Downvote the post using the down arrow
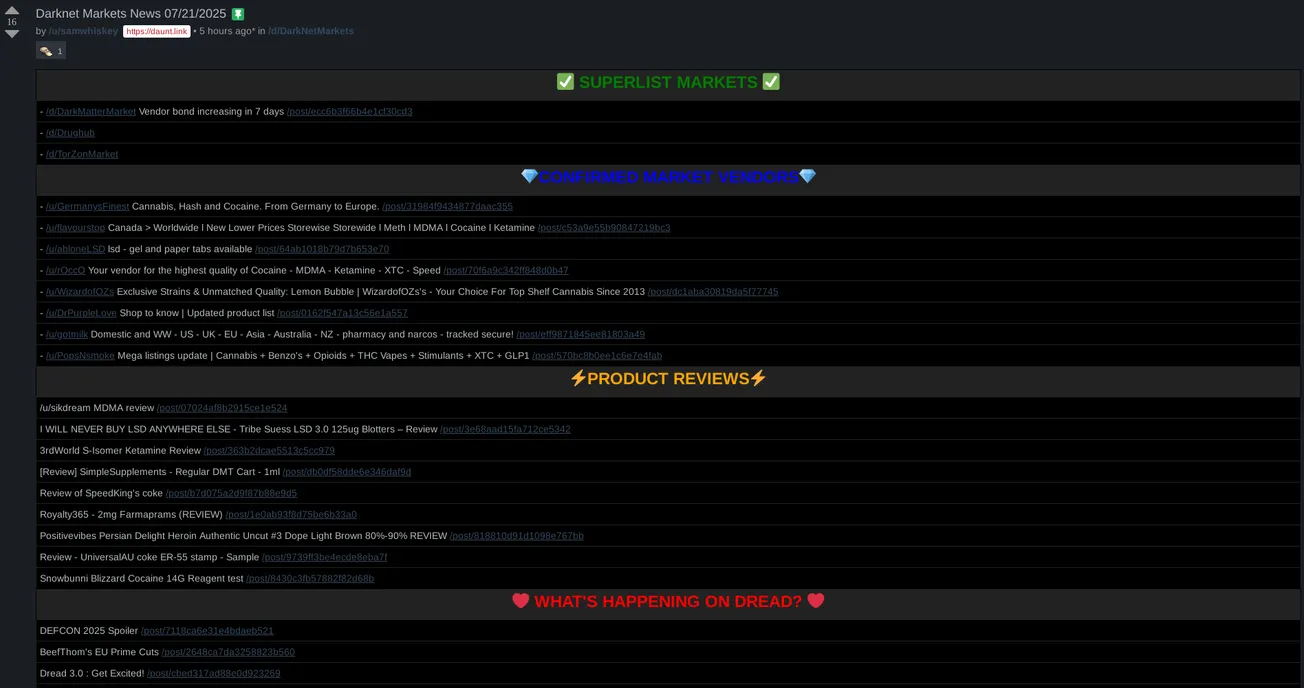 click(12, 32)
